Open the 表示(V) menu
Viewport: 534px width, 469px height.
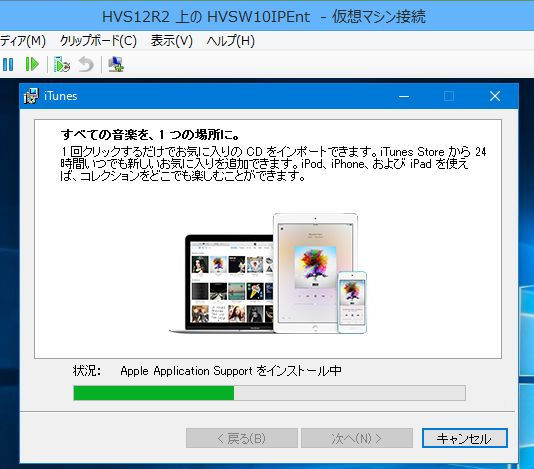click(172, 41)
